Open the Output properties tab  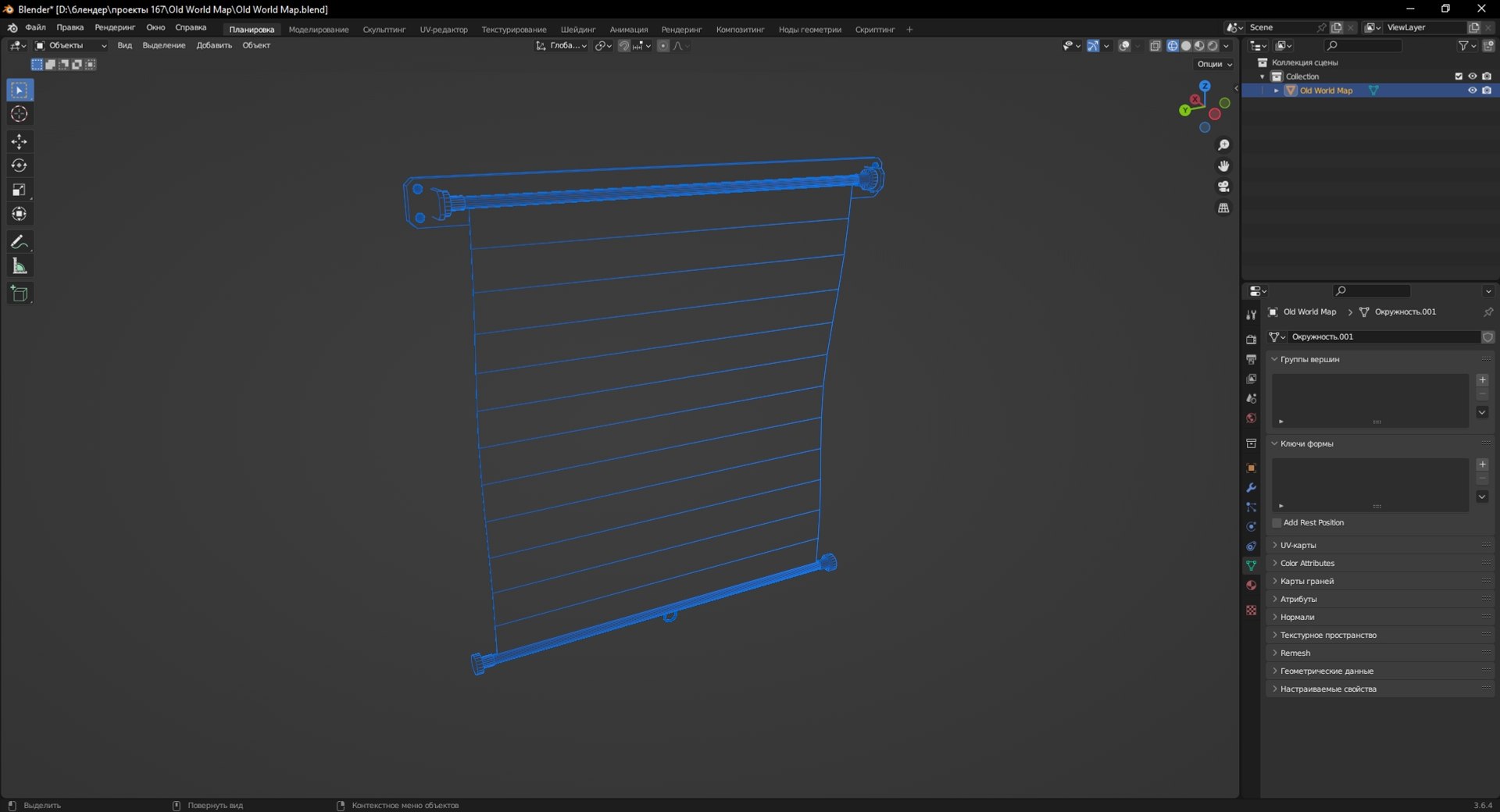tap(1251, 359)
